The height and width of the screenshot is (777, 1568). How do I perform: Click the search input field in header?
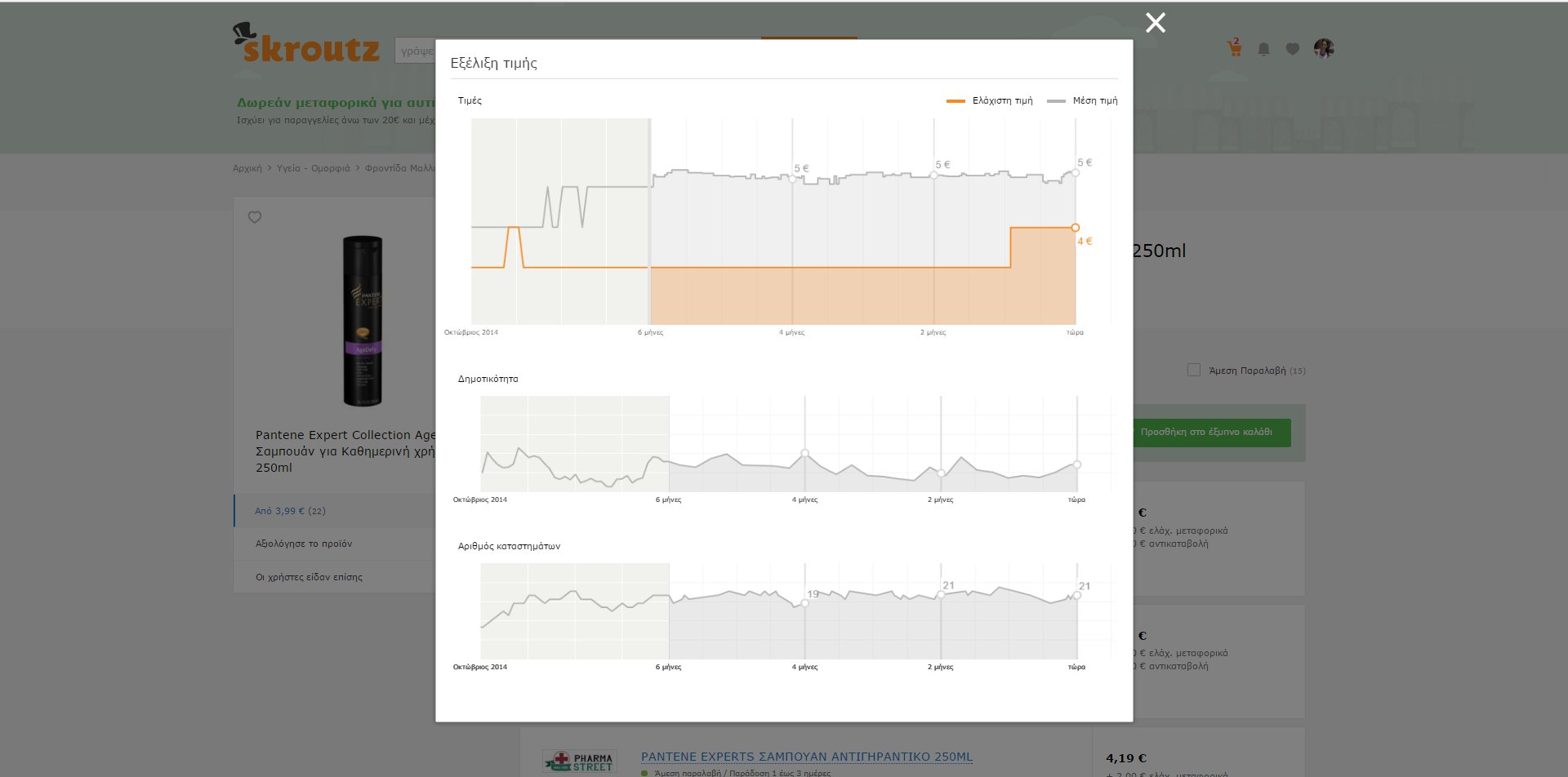pos(415,51)
